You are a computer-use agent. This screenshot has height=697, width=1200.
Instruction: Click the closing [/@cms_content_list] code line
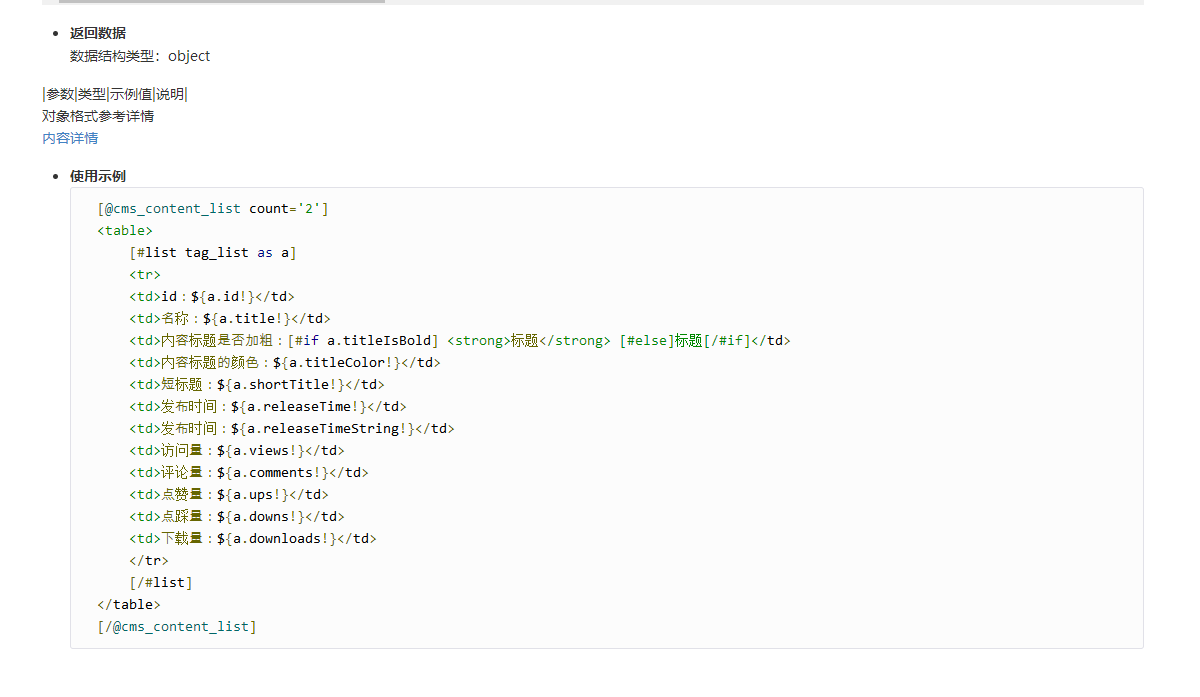tap(177, 627)
